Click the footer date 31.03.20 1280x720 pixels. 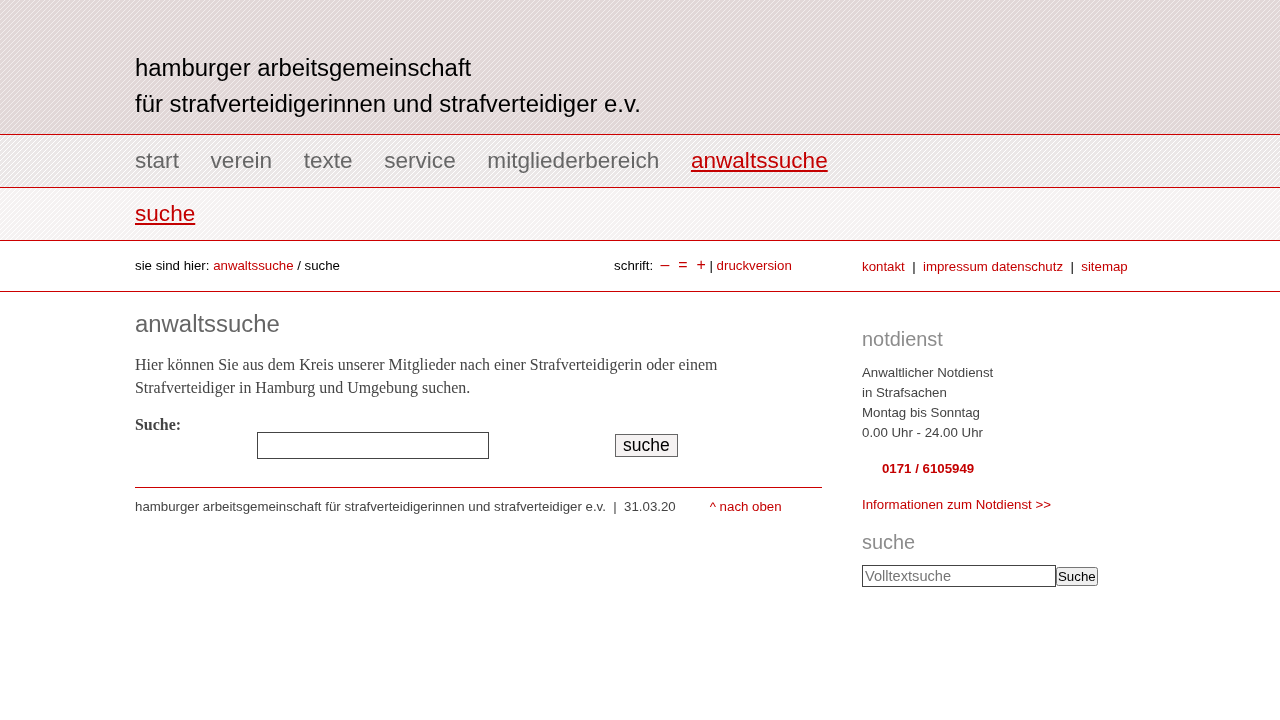(x=650, y=507)
